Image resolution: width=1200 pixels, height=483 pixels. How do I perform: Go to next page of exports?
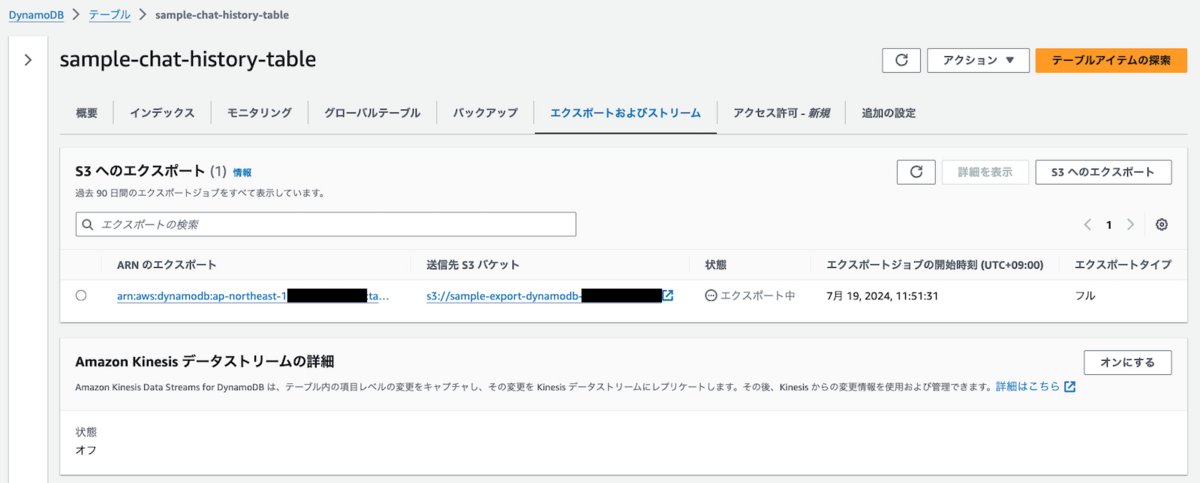[1131, 224]
